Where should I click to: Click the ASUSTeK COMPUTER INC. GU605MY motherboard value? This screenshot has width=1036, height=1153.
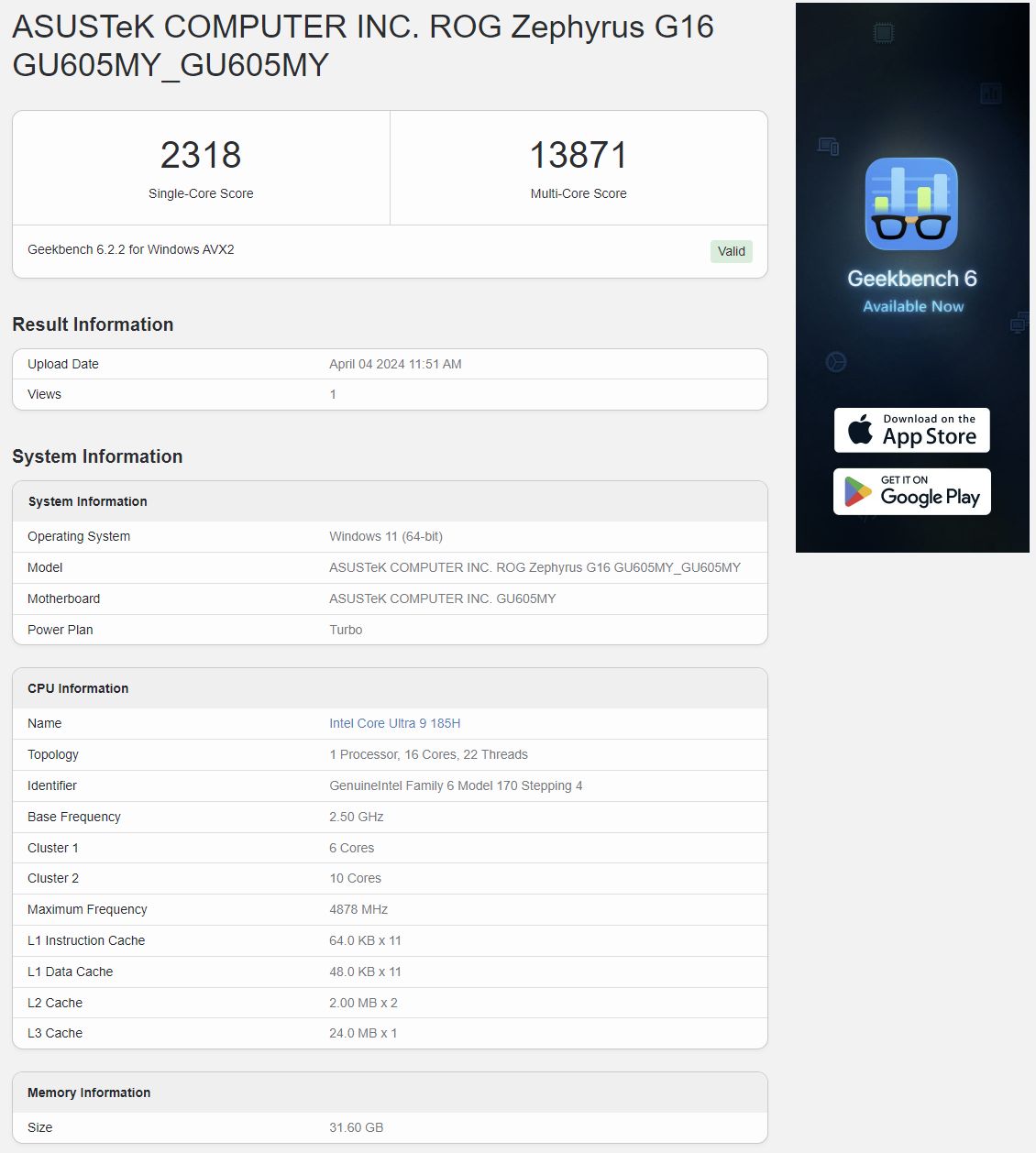[443, 598]
